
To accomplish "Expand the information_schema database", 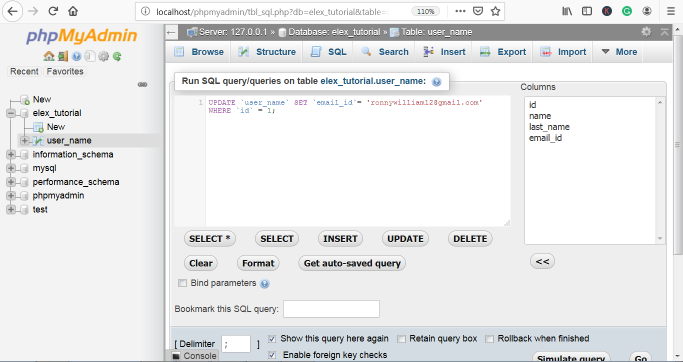I will point(11,154).
